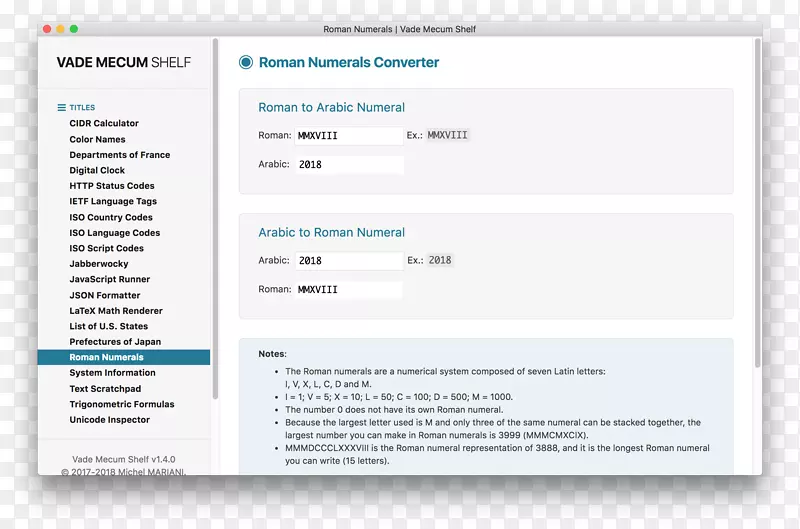Click the main content vertical scrollbar
The width and height of the screenshot is (800, 529).
coord(757,200)
